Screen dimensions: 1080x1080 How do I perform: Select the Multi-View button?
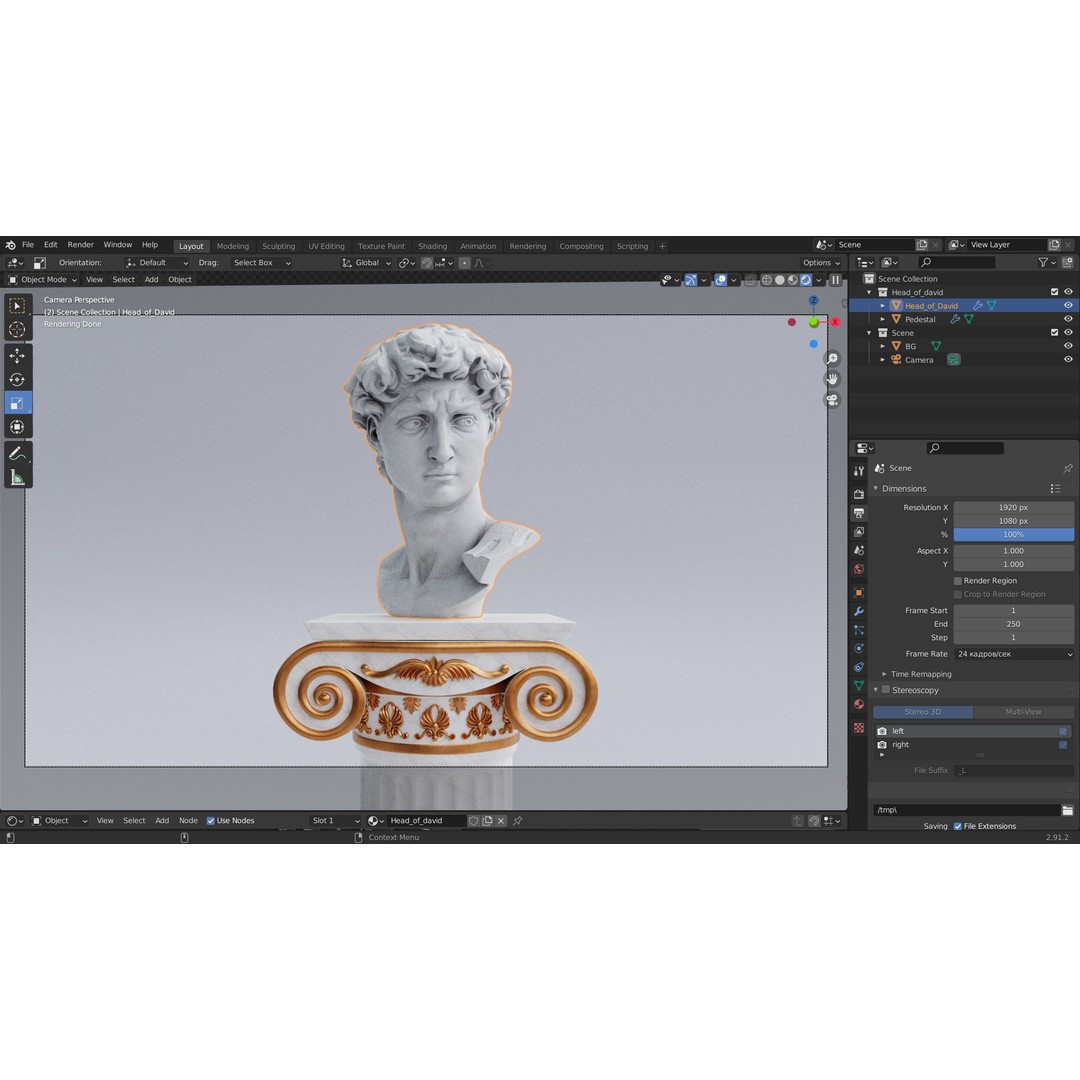(1024, 712)
